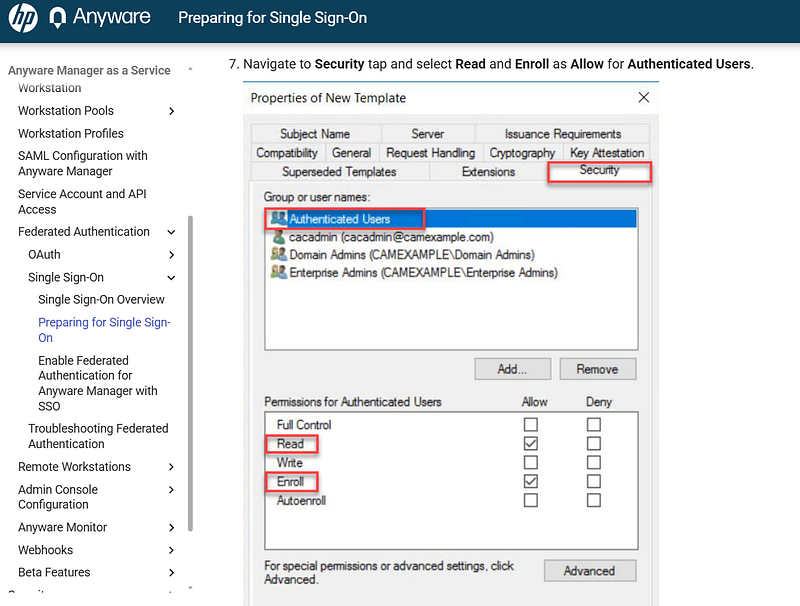Click the HP logo in header
Image resolution: width=800 pixels, height=606 pixels.
pyautogui.click(x=23, y=17)
